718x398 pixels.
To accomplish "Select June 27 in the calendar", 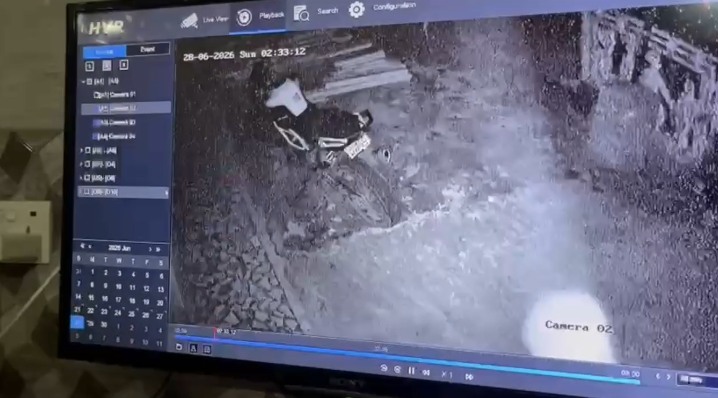I will click(x=160, y=316).
